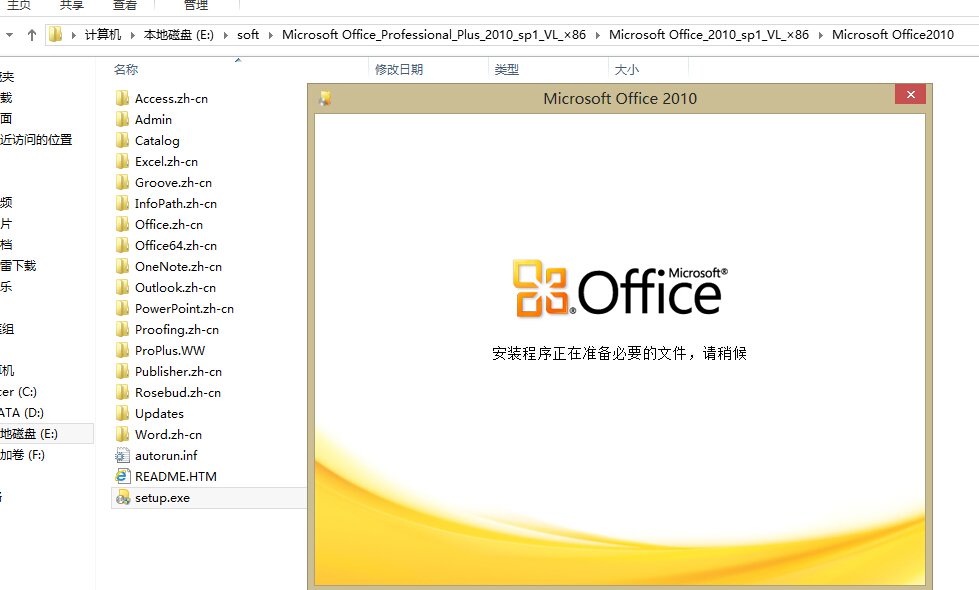This screenshot has width=979, height=590.
Task: Select the Outlook.zh-cn folder icon
Action: point(122,287)
